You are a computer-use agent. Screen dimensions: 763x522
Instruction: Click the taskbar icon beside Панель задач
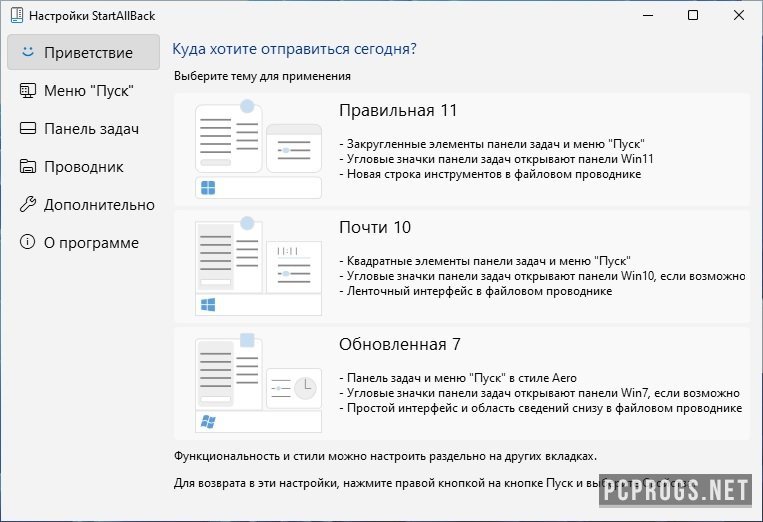pos(27,129)
